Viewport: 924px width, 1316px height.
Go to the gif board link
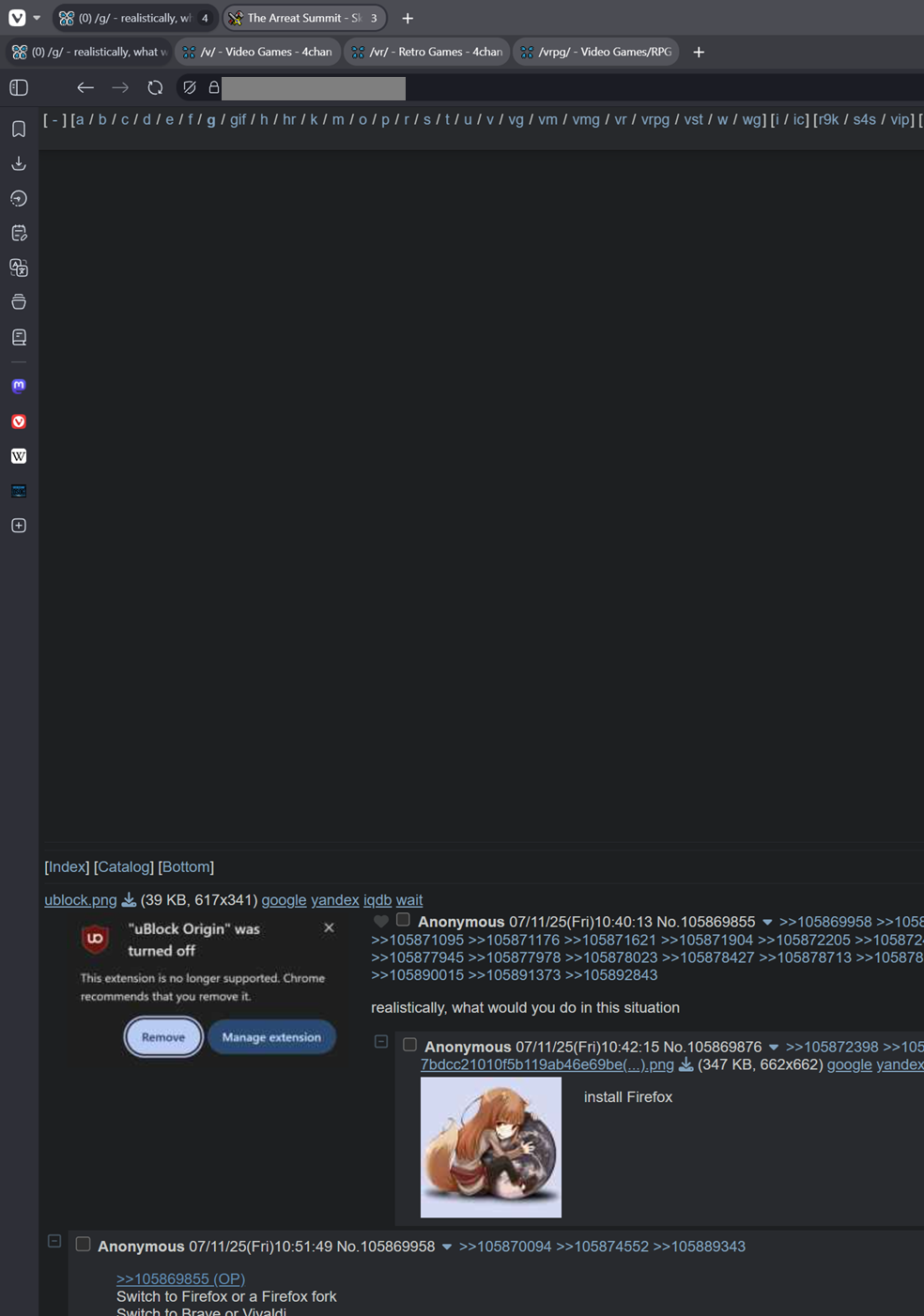tap(238, 119)
